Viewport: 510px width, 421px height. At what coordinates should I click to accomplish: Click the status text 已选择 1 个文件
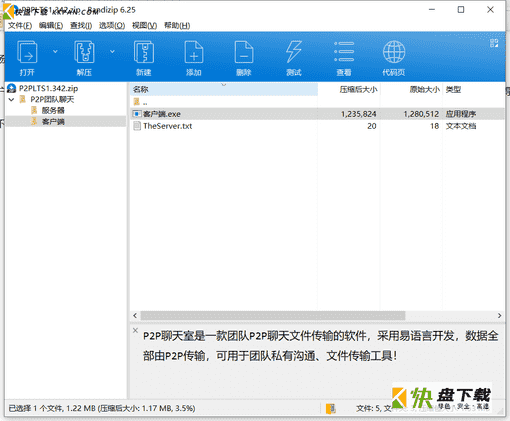tap(36, 408)
